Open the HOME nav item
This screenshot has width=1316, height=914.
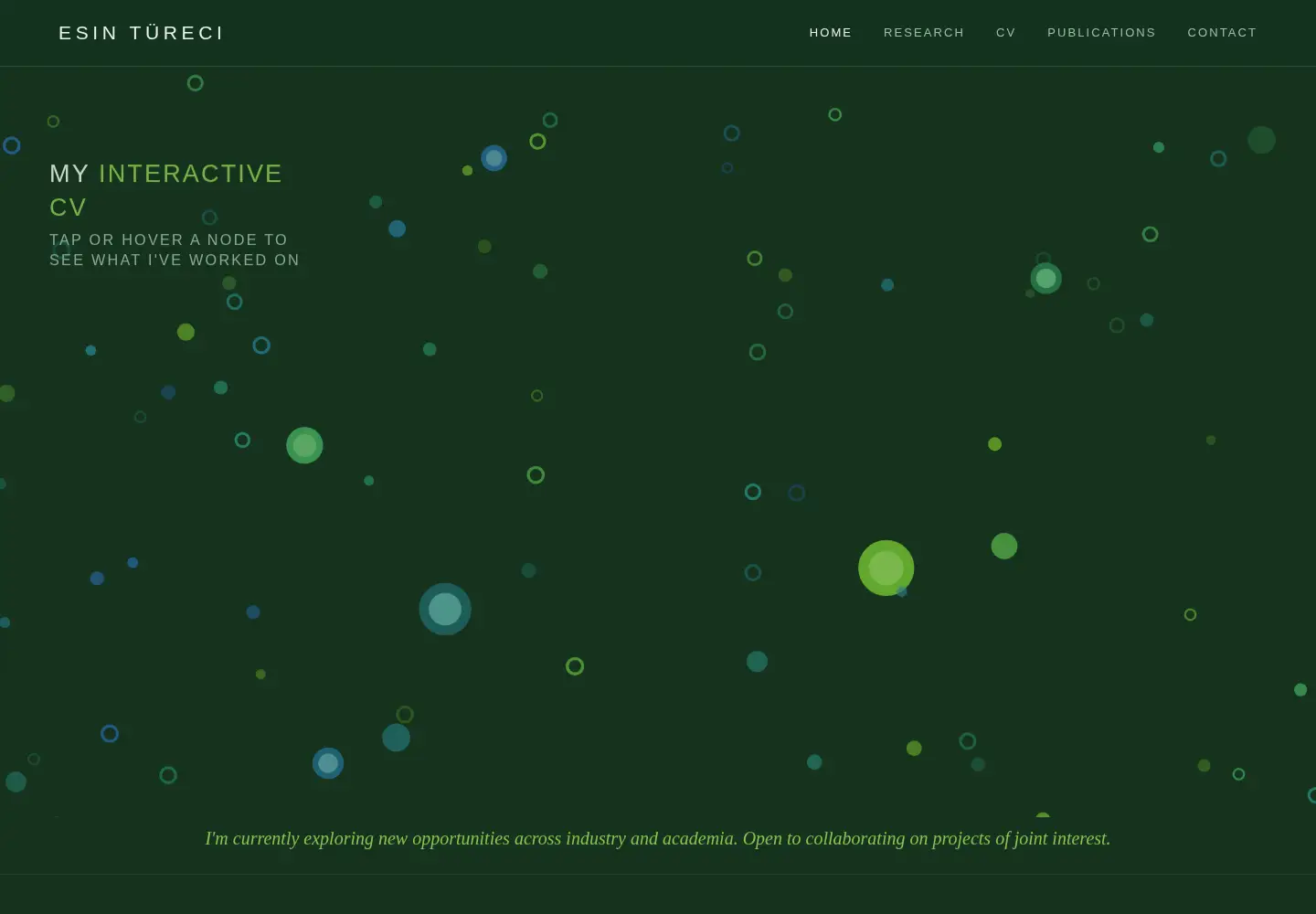[830, 33]
